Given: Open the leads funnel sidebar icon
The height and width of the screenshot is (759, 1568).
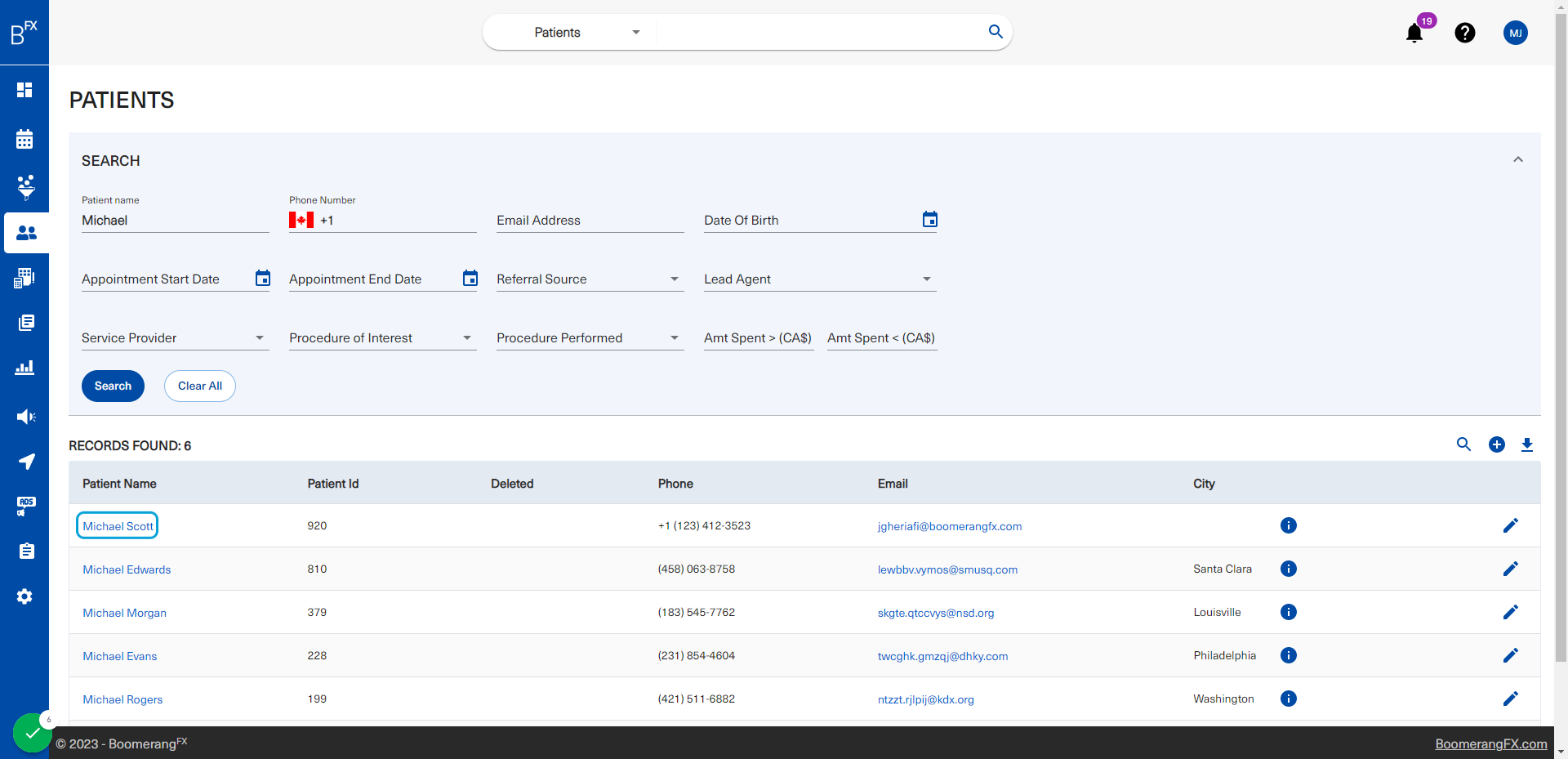Looking at the screenshot, I should pyautogui.click(x=26, y=187).
